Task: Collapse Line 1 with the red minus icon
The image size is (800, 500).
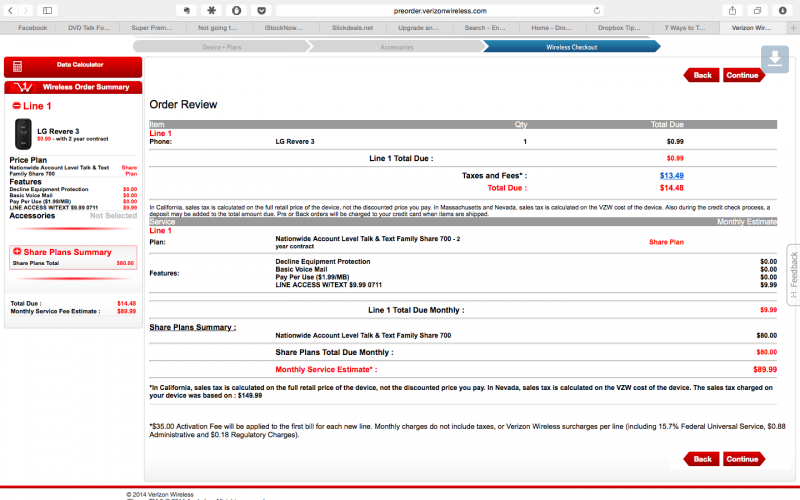Action: point(16,106)
